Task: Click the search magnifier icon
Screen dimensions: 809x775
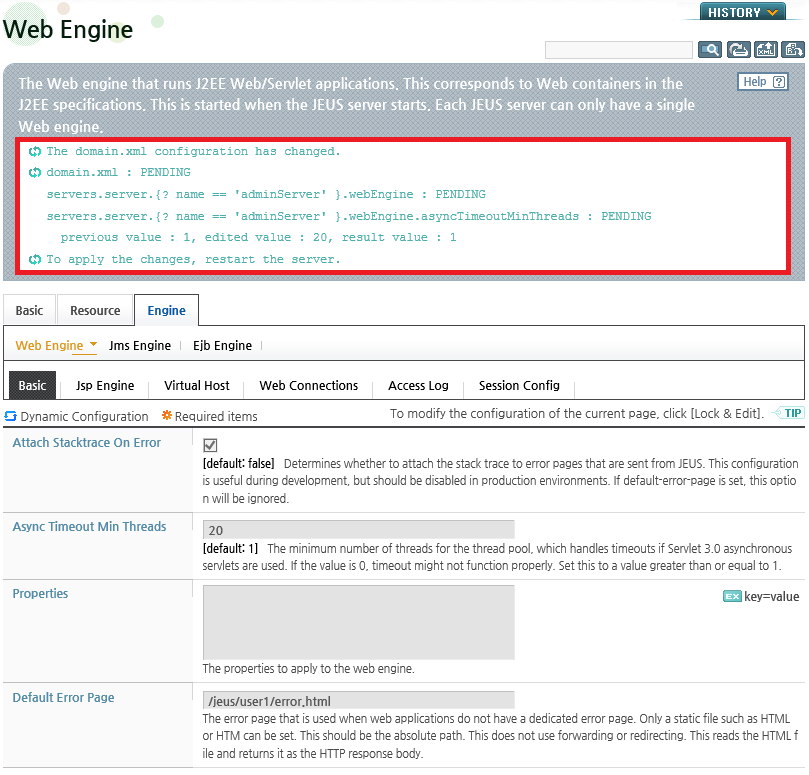Action: (709, 50)
